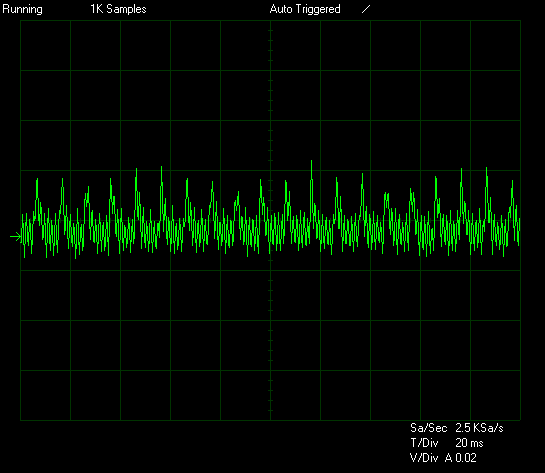This screenshot has height=473, width=545.
Task: Click the Running status label
Action: [22, 9]
